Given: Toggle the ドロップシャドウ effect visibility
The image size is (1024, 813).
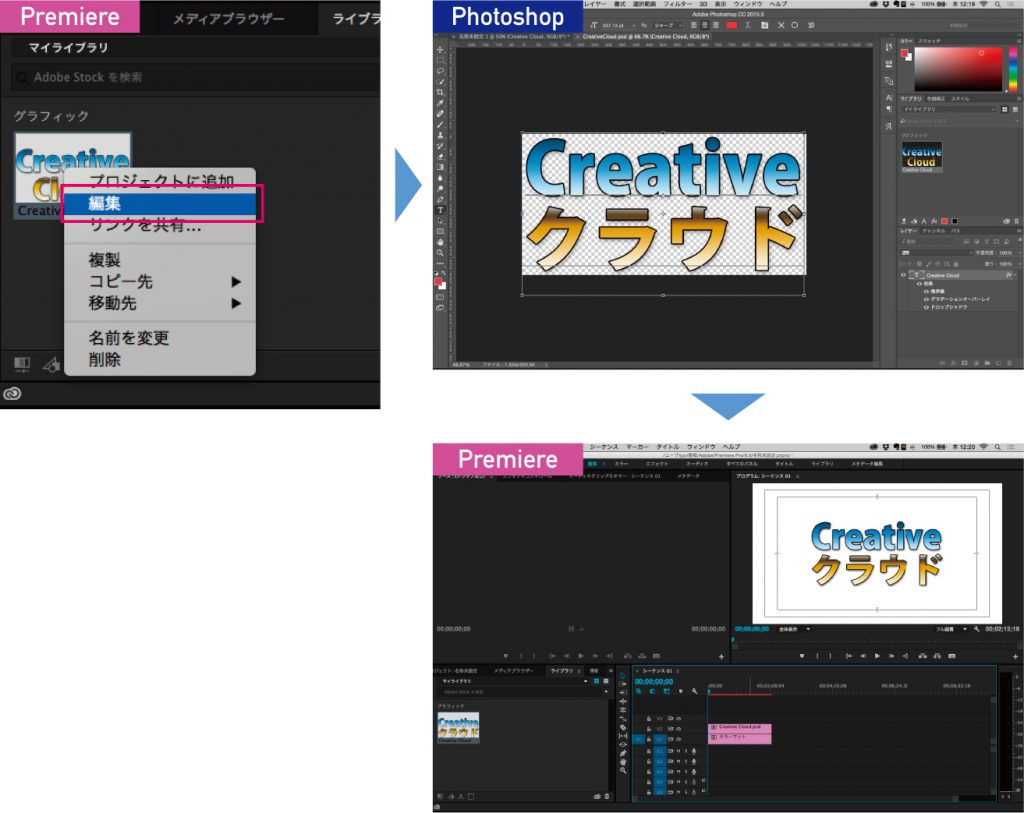Looking at the screenshot, I should coord(925,307).
